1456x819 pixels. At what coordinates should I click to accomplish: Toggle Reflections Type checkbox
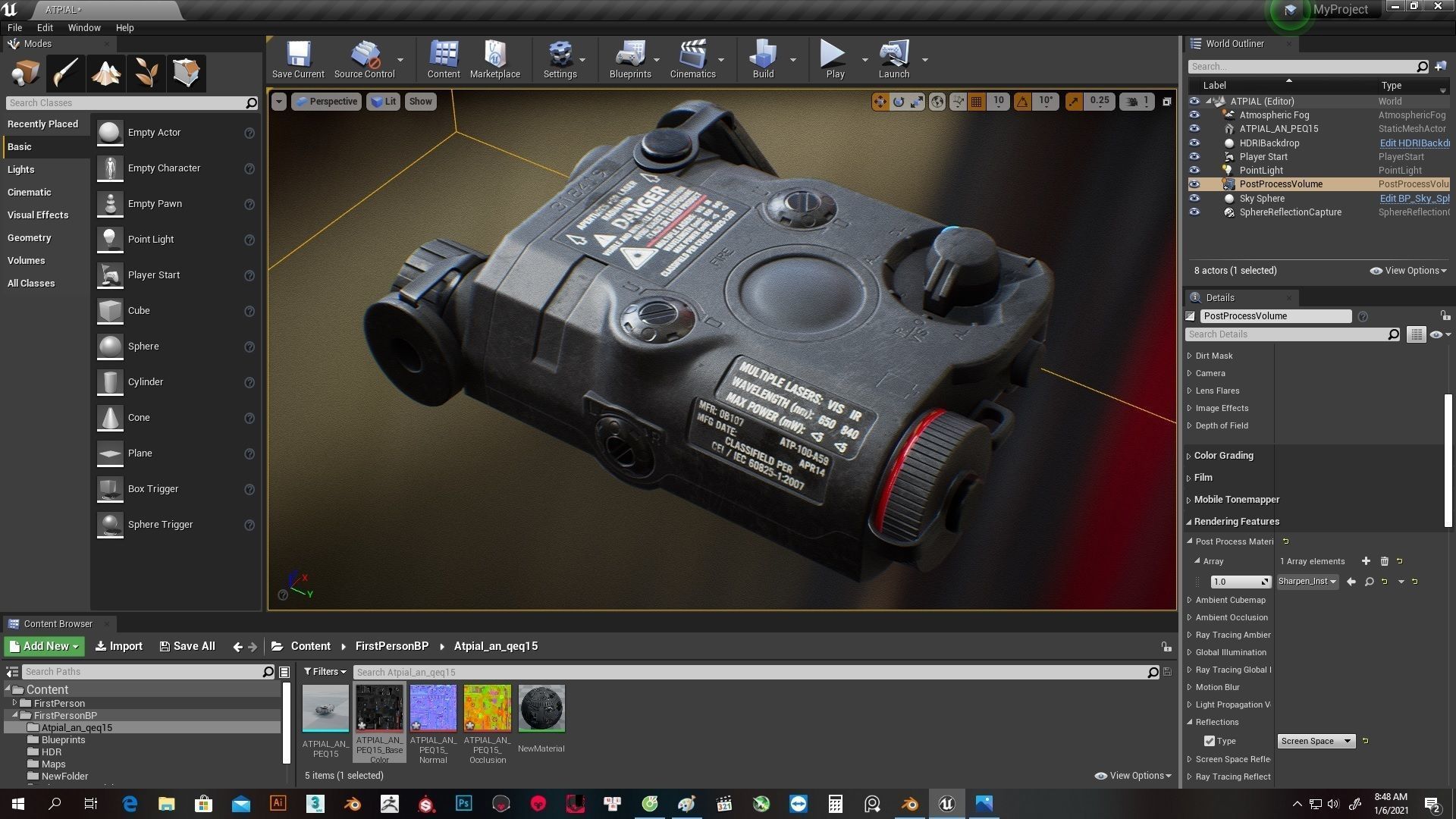(1209, 741)
